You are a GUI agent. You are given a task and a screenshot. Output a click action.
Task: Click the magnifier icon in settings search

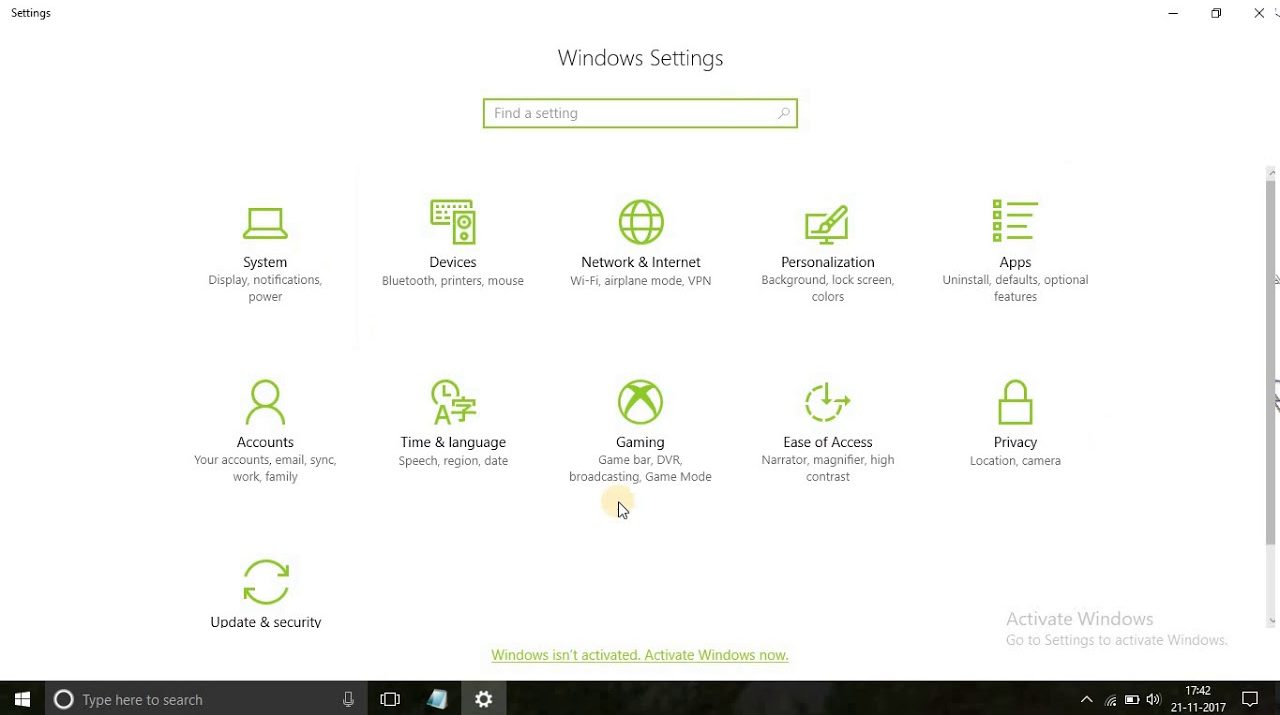[x=784, y=113]
